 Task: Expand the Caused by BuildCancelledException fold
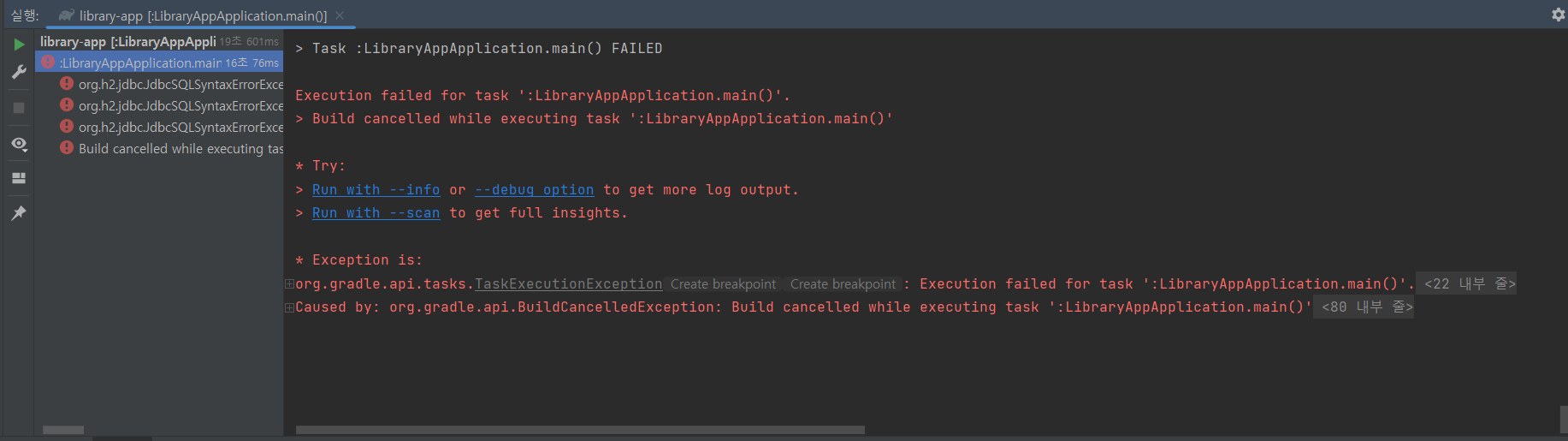(x=289, y=307)
